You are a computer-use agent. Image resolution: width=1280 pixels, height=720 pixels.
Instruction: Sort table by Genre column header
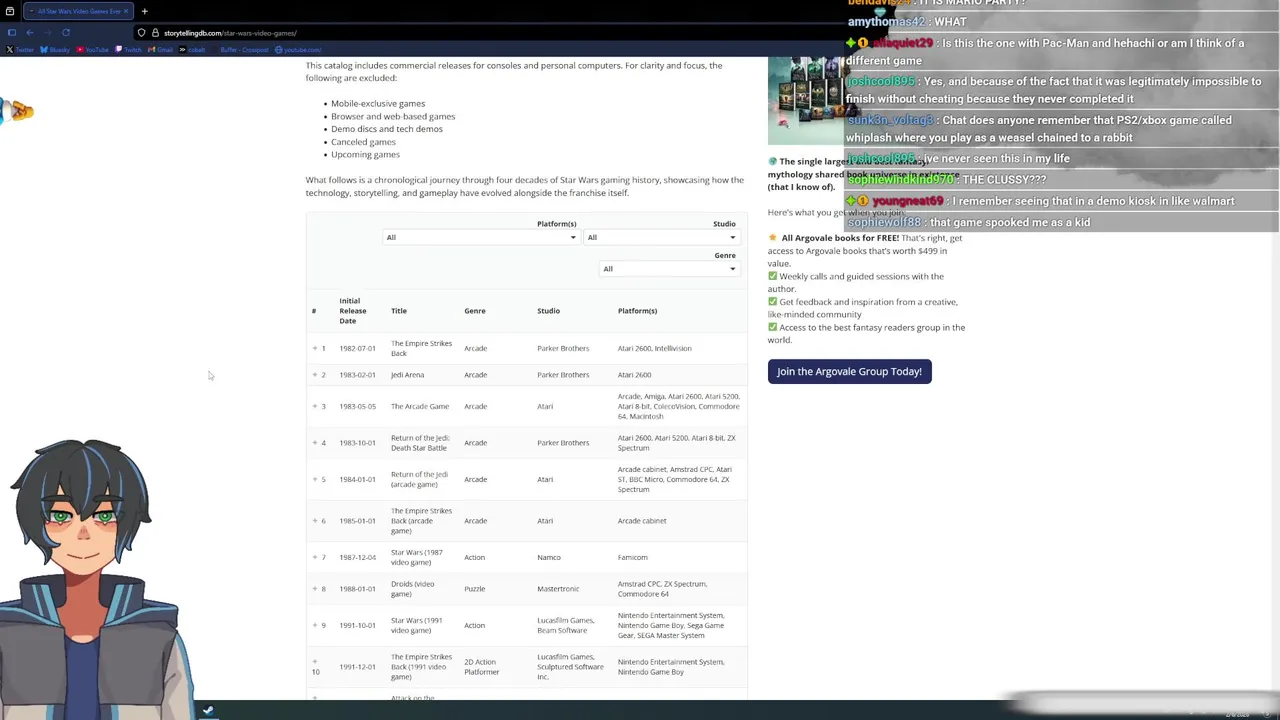click(x=475, y=311)
